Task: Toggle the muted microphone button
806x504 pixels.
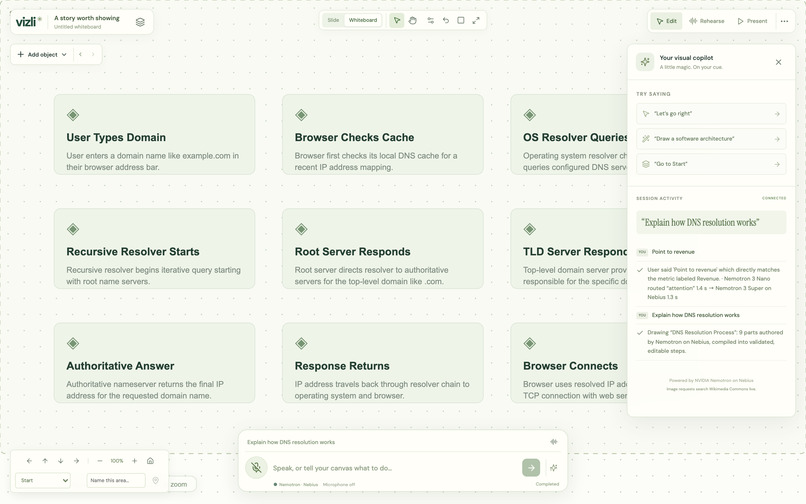Action: [257, 467]
